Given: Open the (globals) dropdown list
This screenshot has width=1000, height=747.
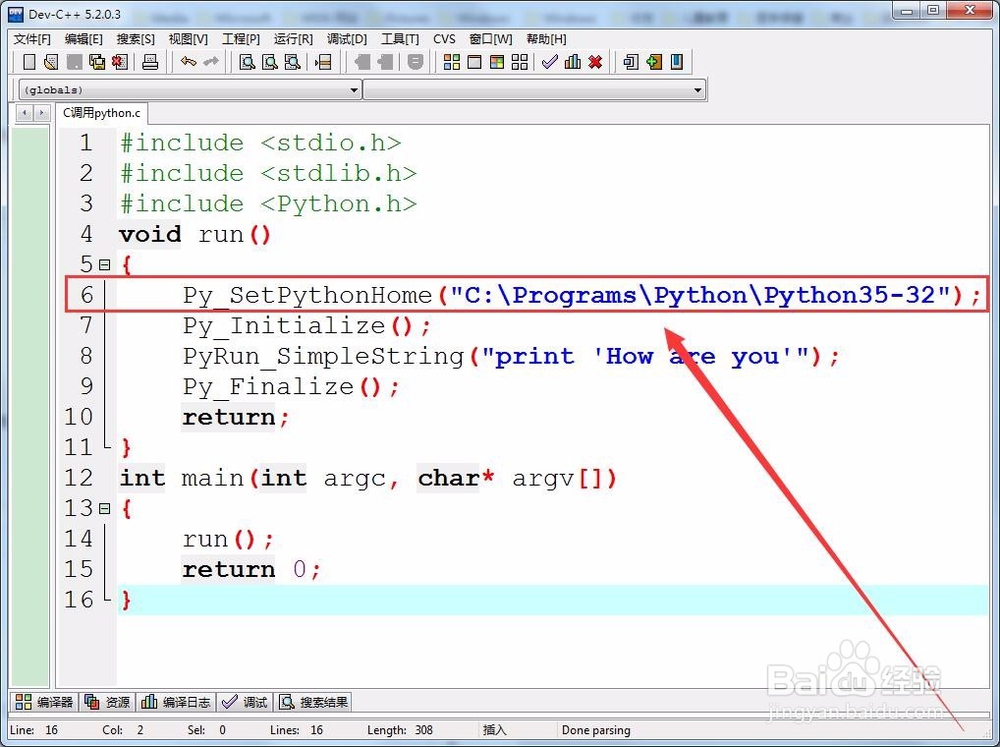Looking at the screenshot, I should (354, 89).
